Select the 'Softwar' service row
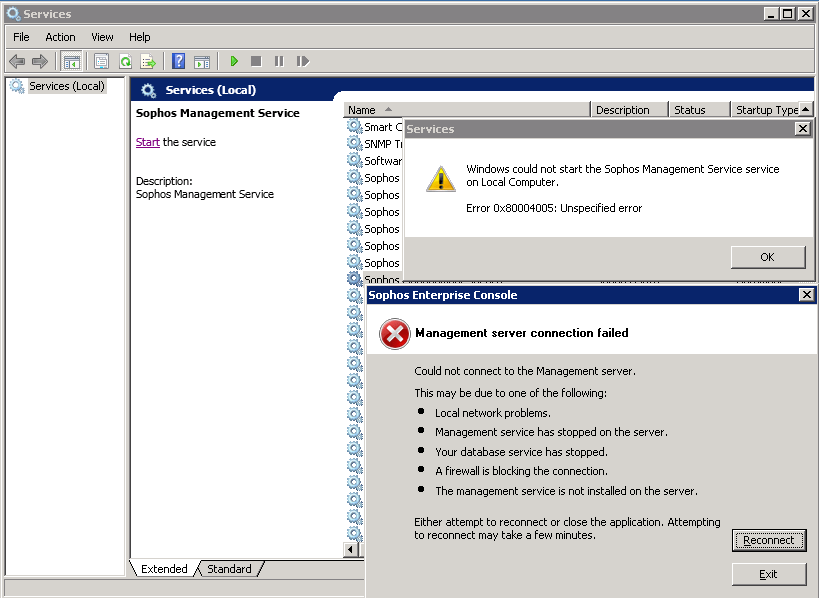 pyautogui.click(x=375, y=161)
